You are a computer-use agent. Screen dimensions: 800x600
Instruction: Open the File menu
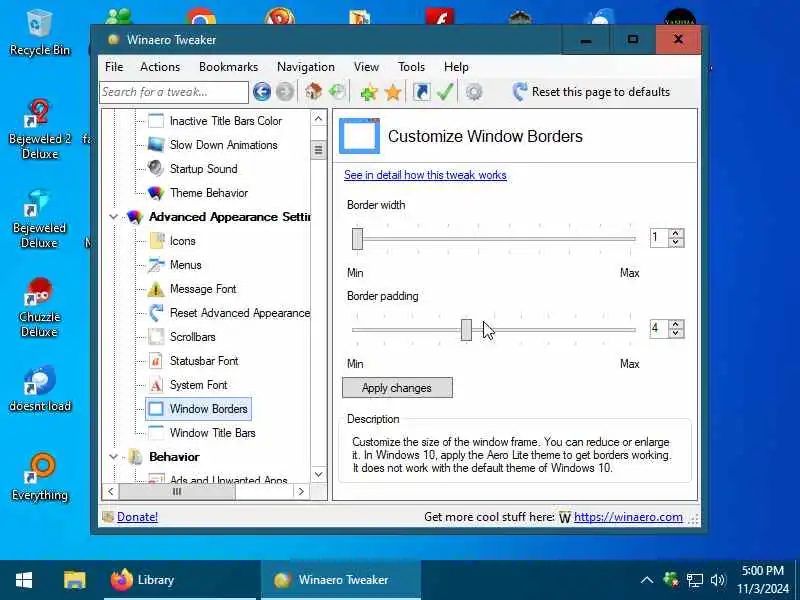(114, 67)
